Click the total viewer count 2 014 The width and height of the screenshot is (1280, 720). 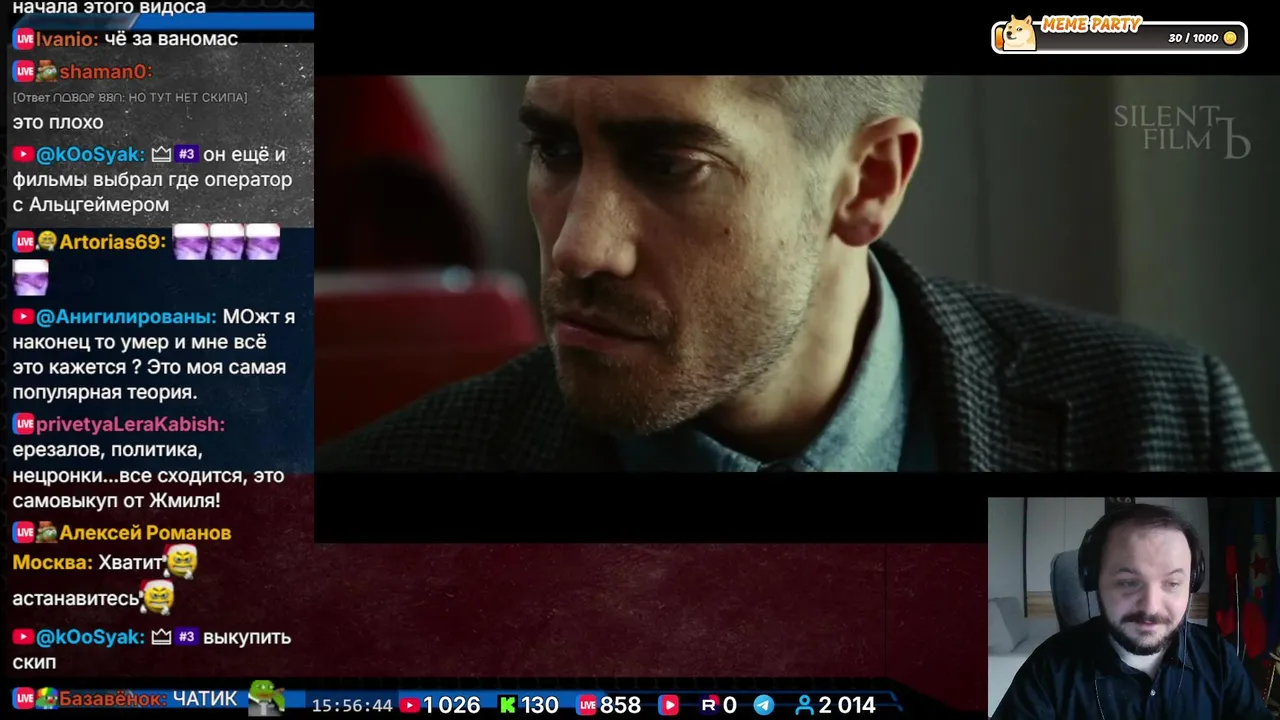coord(847,705)
